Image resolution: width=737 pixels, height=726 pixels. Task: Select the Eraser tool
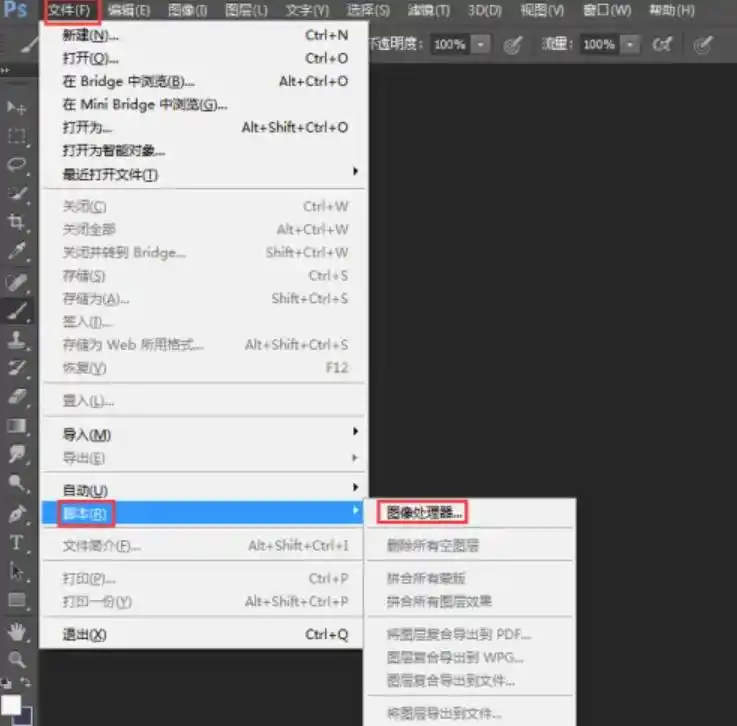pos(17,396)
